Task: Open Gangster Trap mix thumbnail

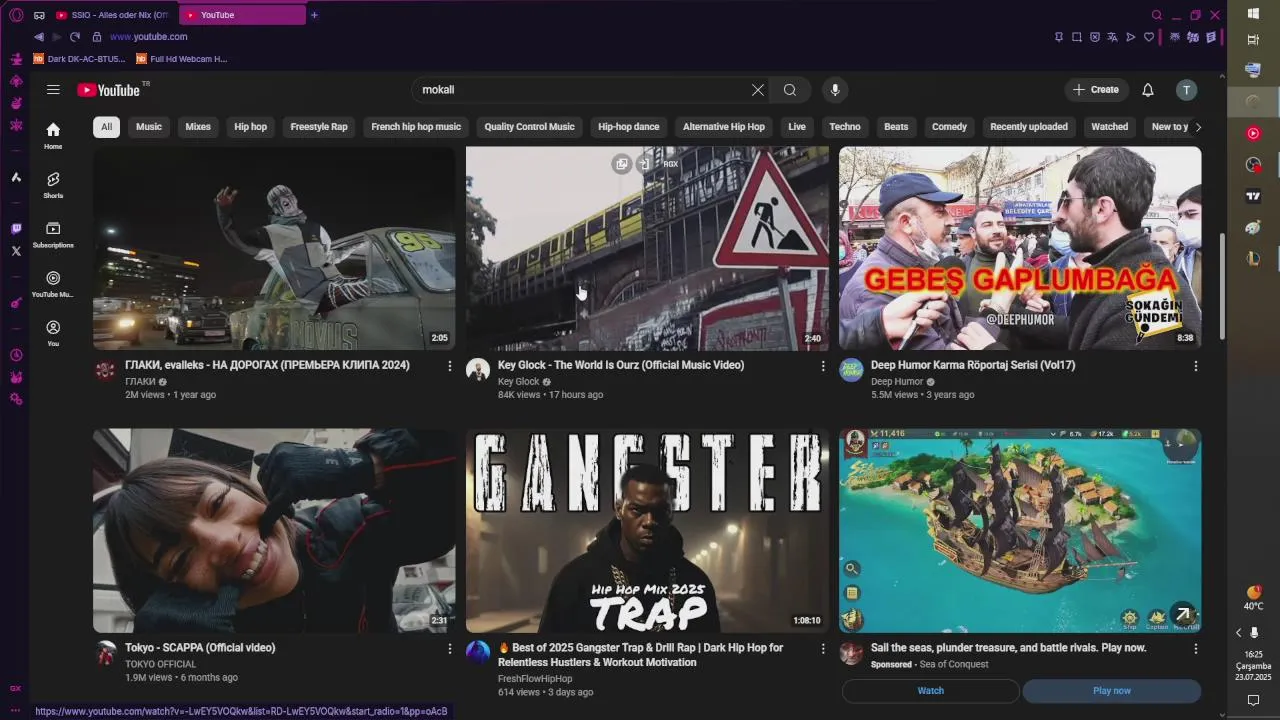Action: 647,531
